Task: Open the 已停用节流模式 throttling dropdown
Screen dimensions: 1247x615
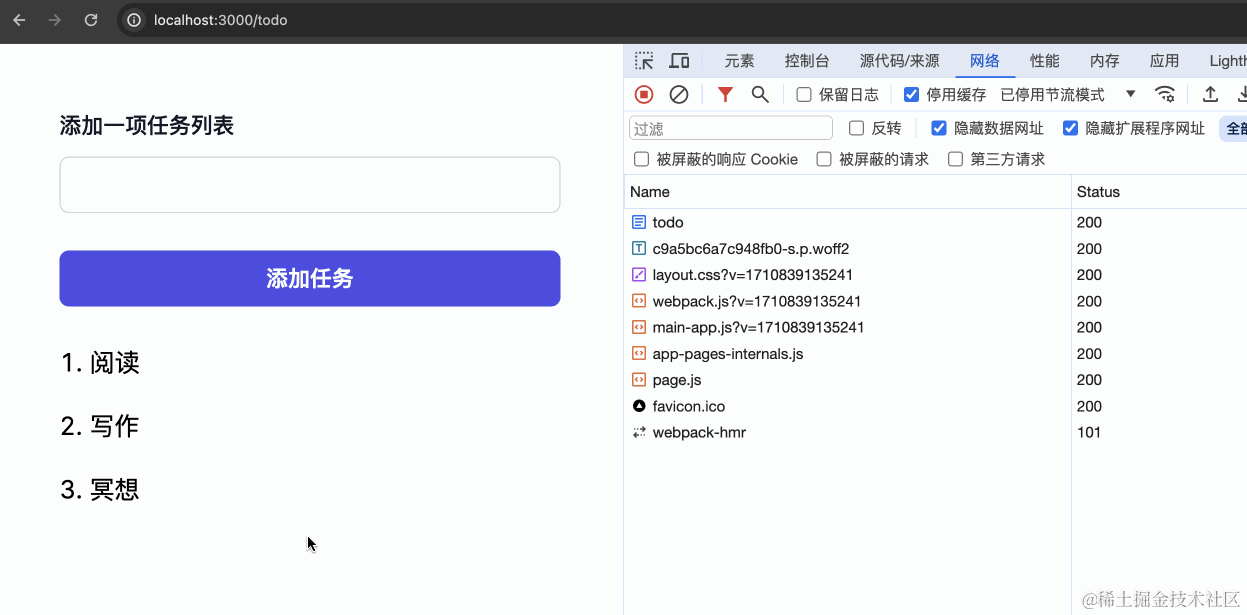Action: (1068, 95)
